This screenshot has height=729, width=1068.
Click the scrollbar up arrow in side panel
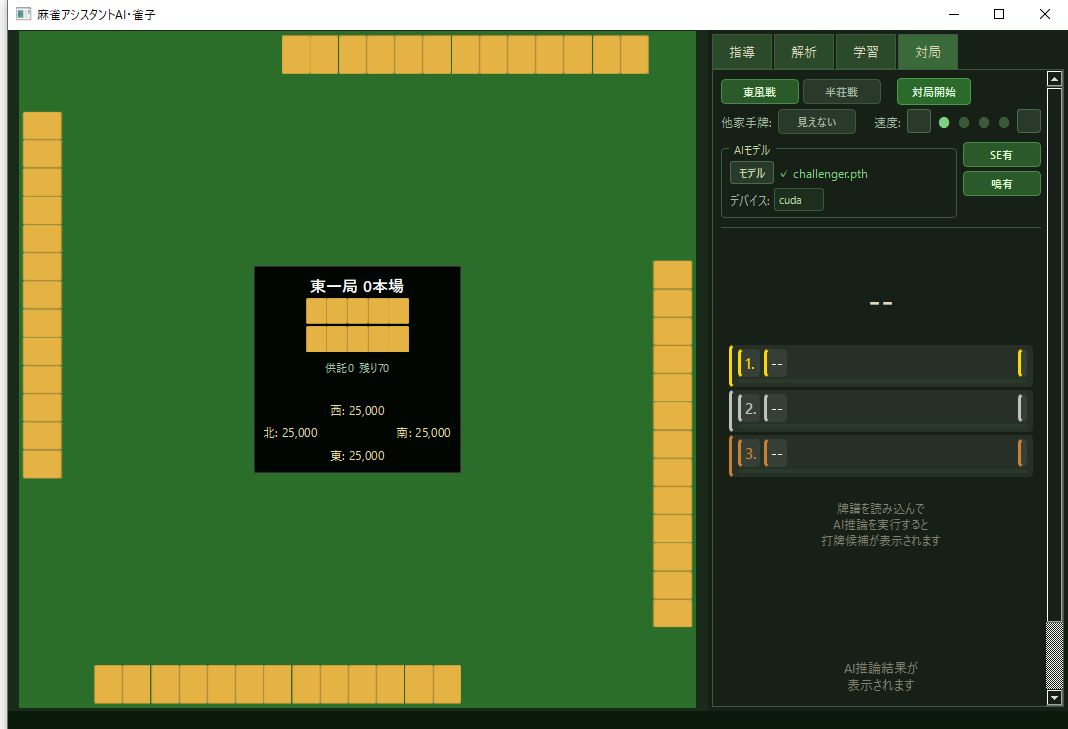click(x=1054, y=79)
